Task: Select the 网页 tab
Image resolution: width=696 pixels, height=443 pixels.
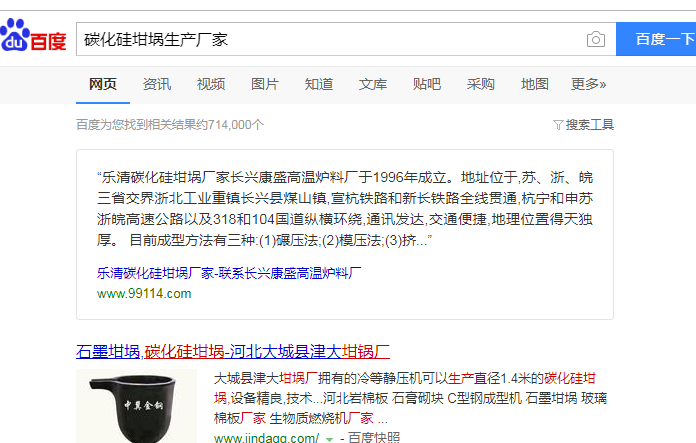Action: (103, 84)
